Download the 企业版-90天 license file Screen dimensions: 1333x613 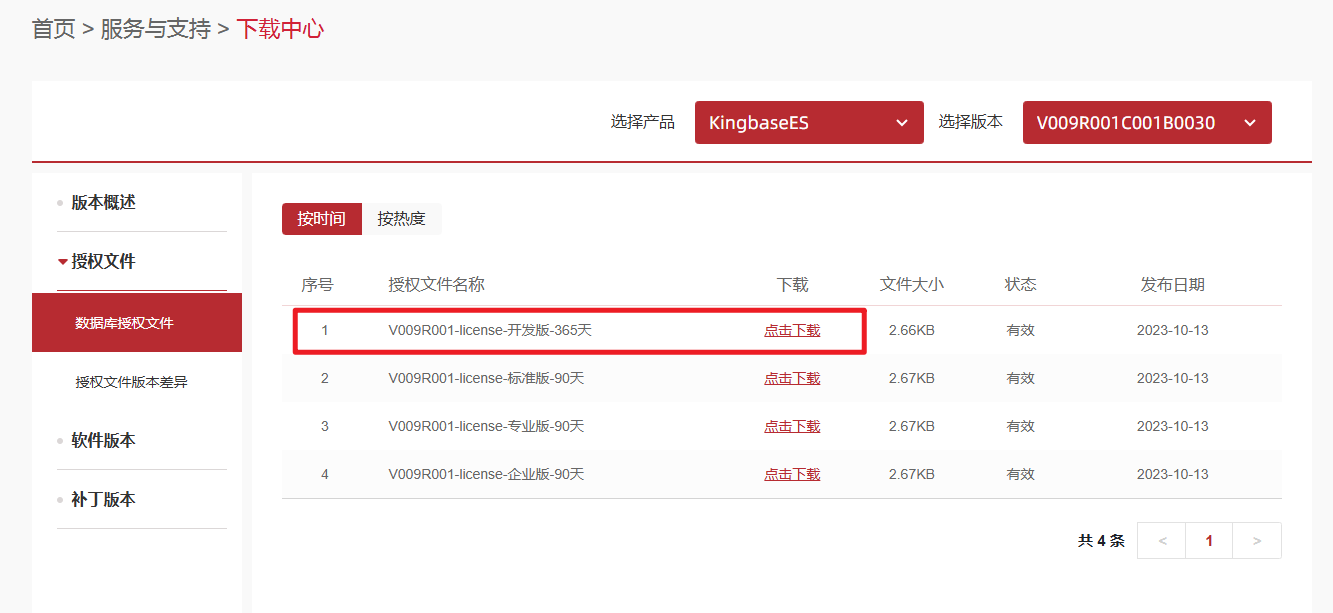[792, 474]
